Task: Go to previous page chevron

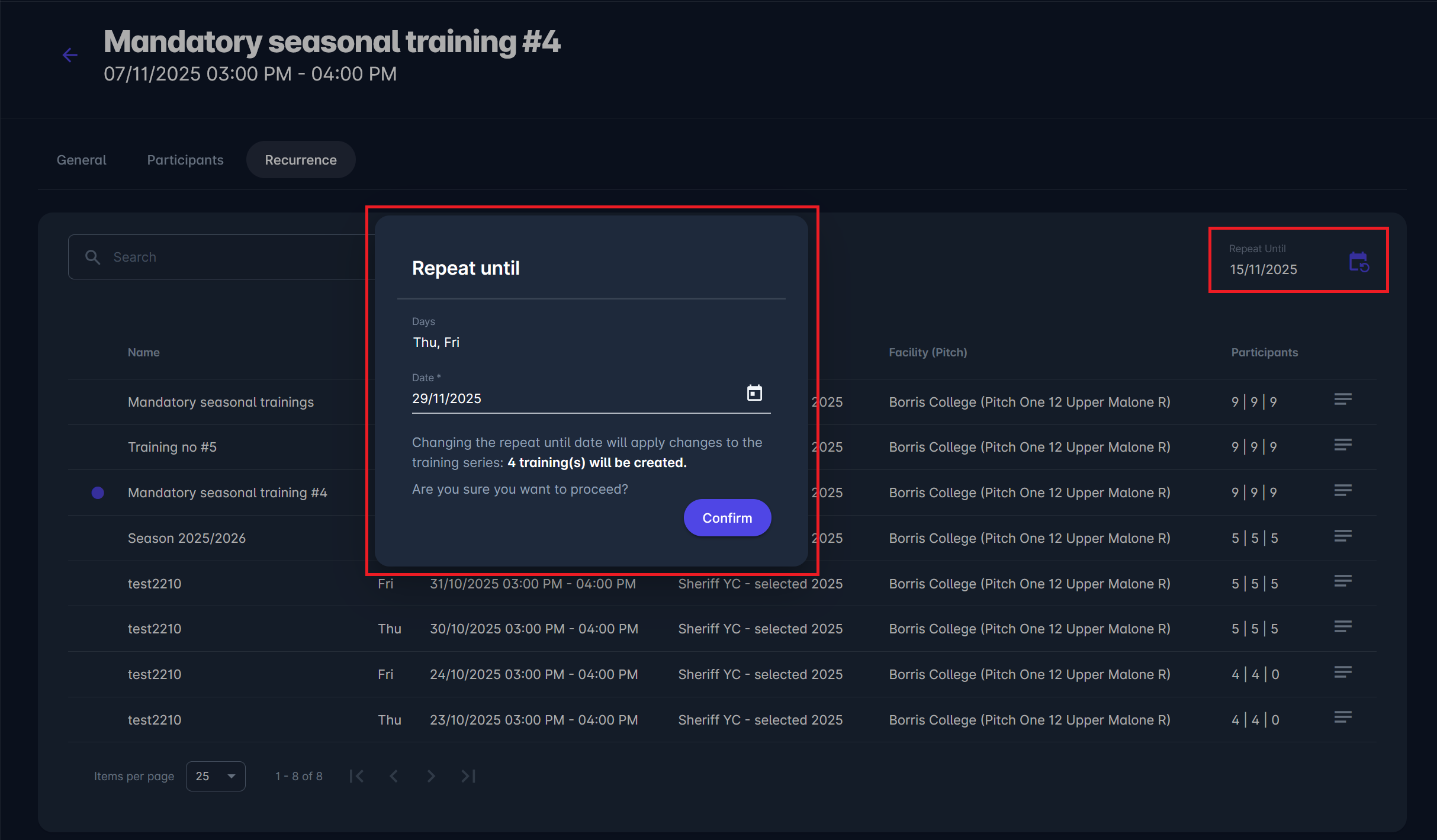Action: point(394,776)
